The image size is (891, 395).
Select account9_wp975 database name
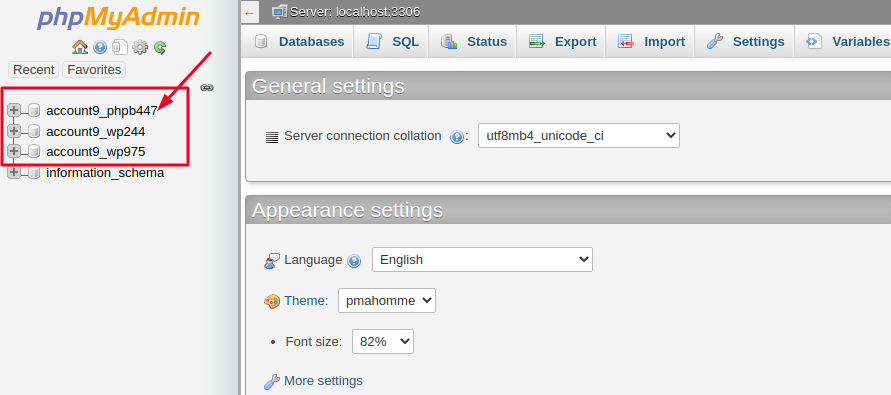coord(95,152)
